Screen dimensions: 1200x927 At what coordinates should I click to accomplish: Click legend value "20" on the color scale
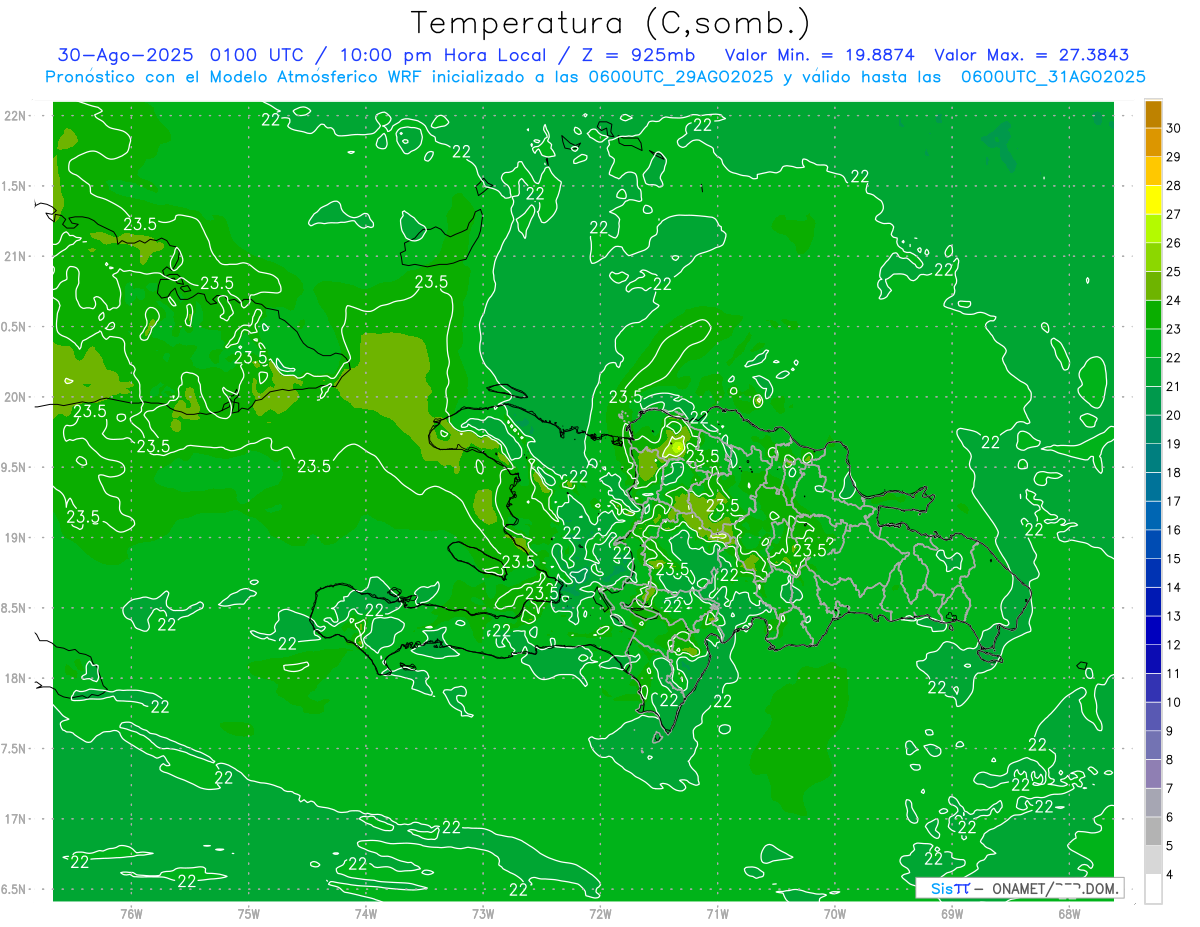coord(1174,415)
